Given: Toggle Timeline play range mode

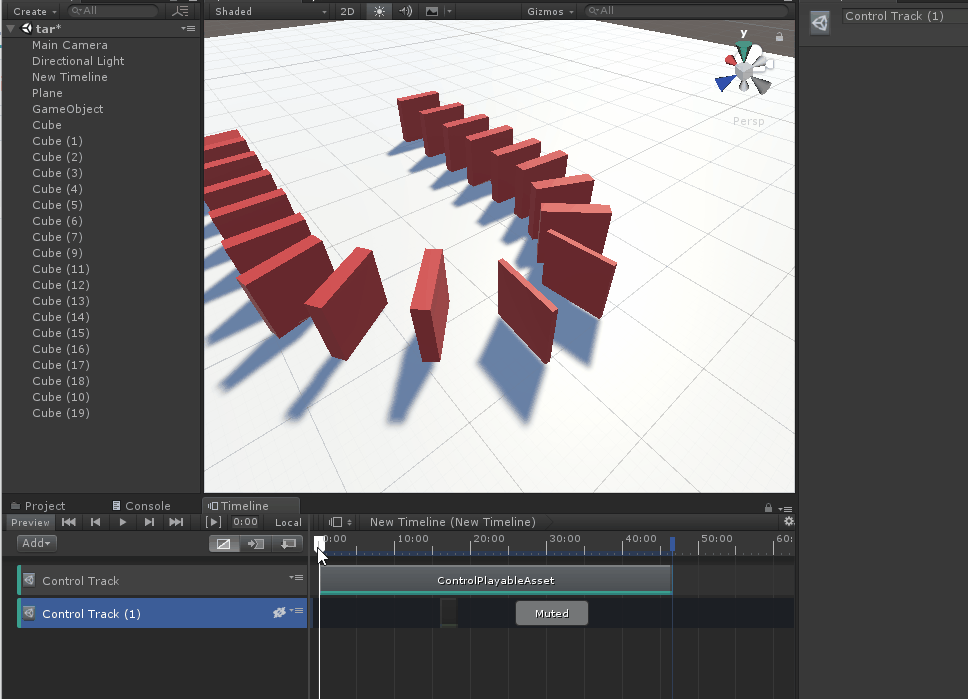Looking at the screenshot, I should pyautogui.click(x=213, y=522).
